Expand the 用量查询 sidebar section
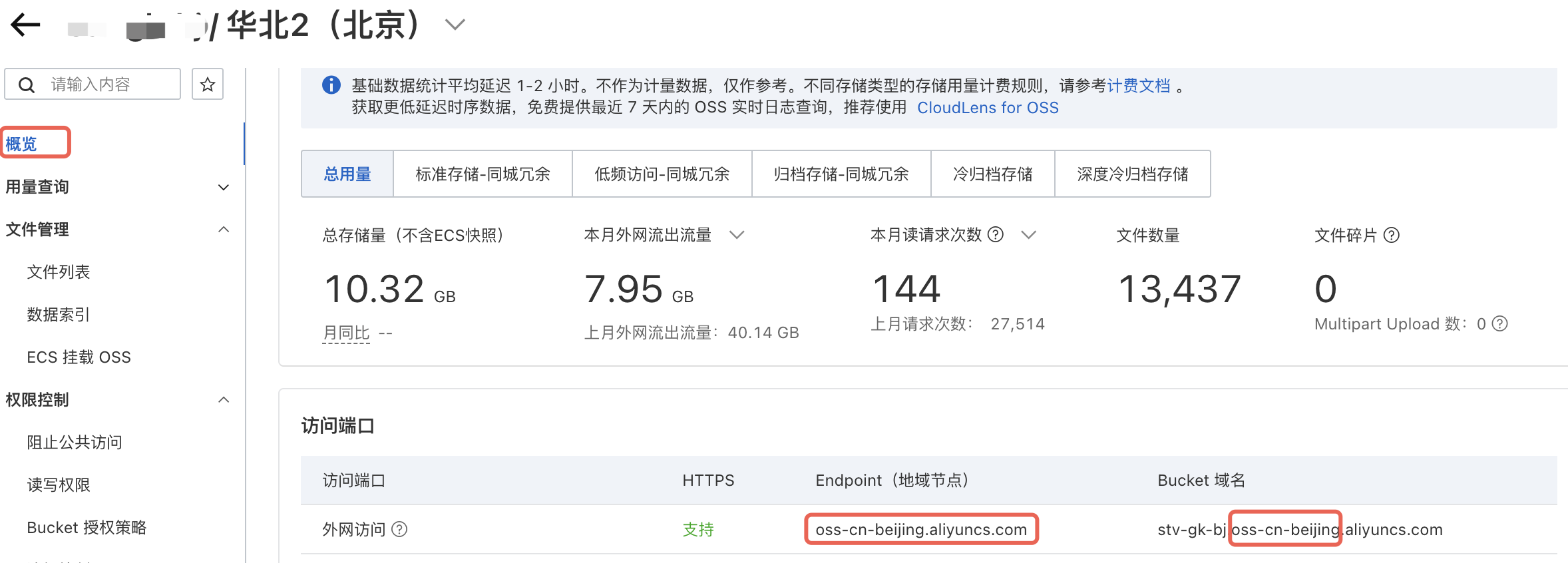This screenshot has height=563, width=1568. [224, 188]
